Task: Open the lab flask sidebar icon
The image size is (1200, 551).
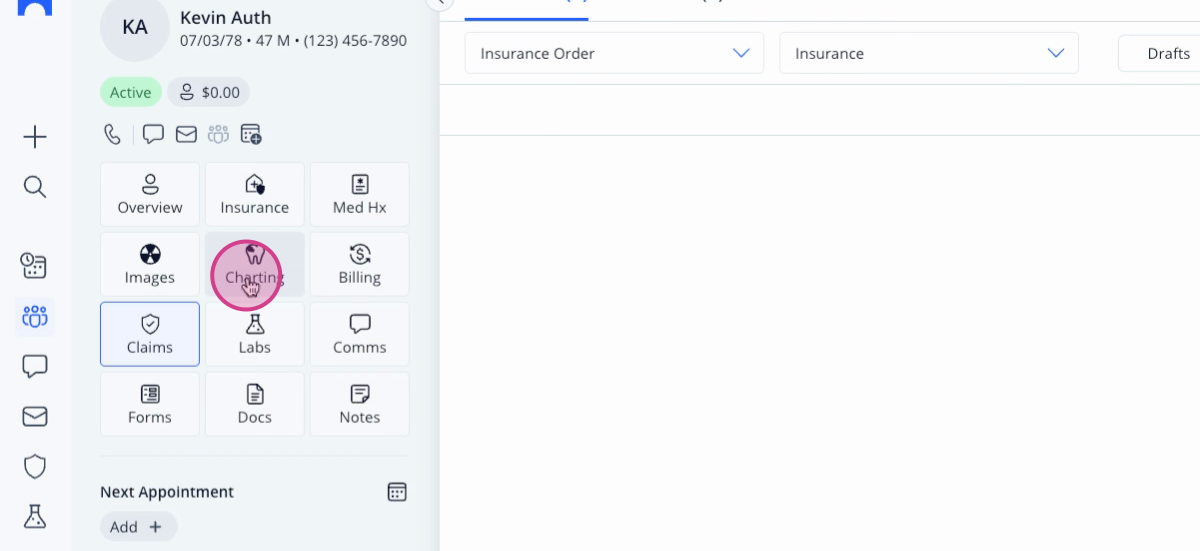Action: (35, 516)
